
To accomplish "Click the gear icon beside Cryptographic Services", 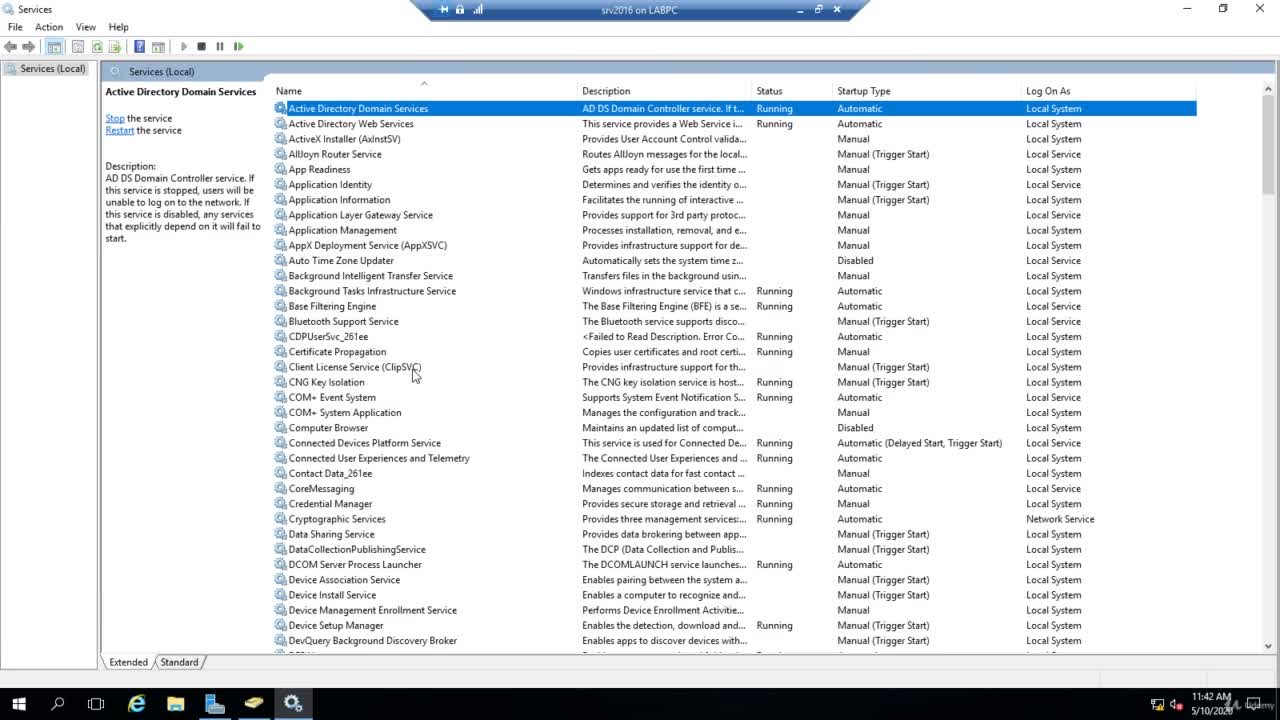I will pyautogui.click(x=281, y=519).
